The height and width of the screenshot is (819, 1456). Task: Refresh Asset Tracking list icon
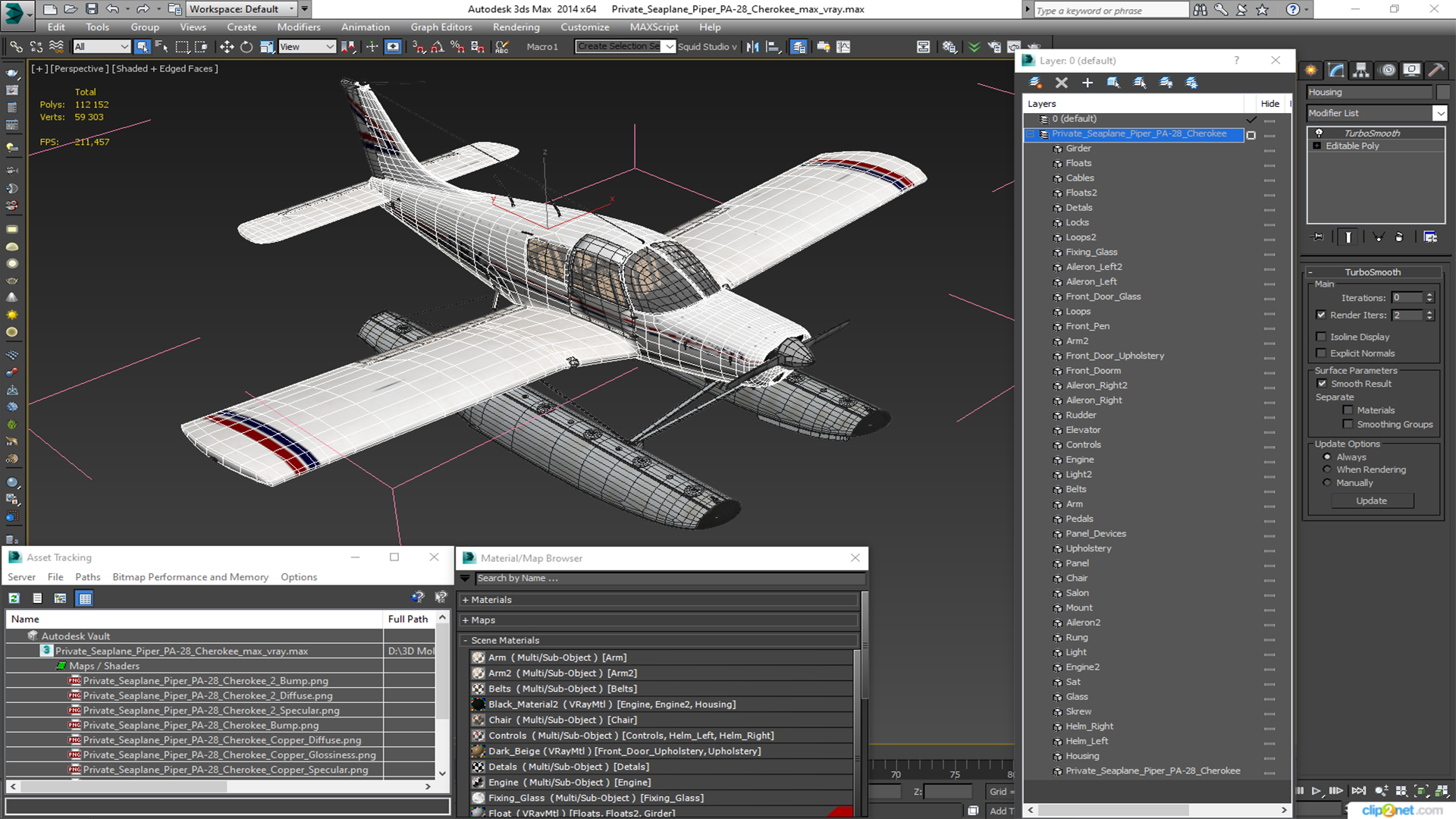coord(14,598)
